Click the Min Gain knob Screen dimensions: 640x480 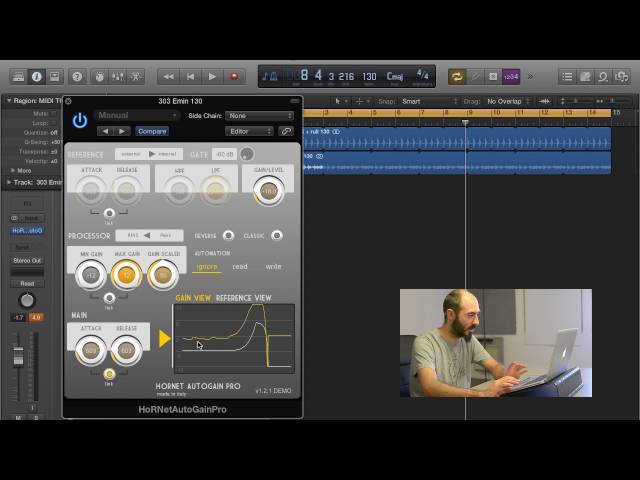pyautogui.click(x=91, y=275)
